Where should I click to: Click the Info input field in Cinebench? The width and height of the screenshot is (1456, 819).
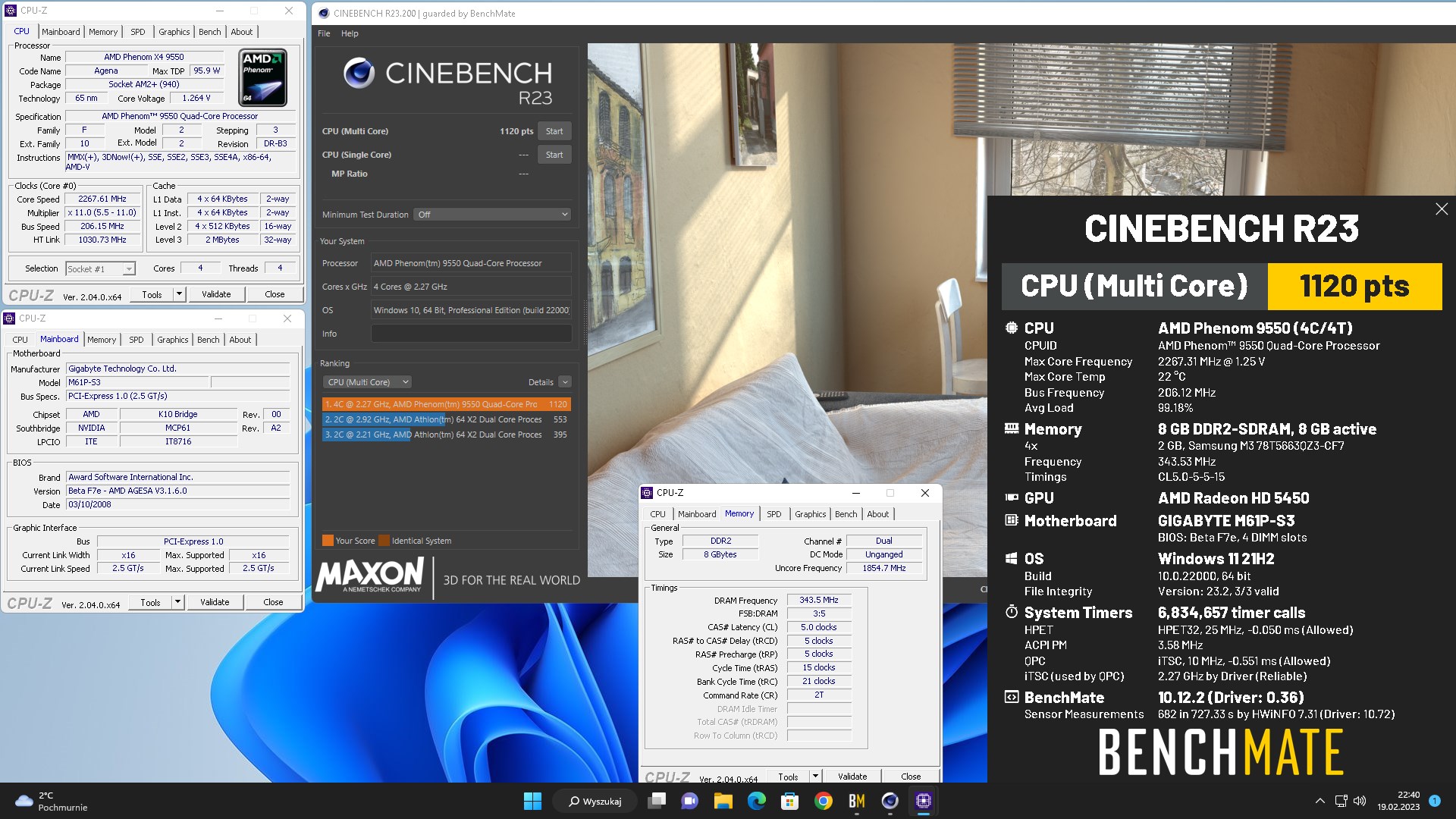471,334
